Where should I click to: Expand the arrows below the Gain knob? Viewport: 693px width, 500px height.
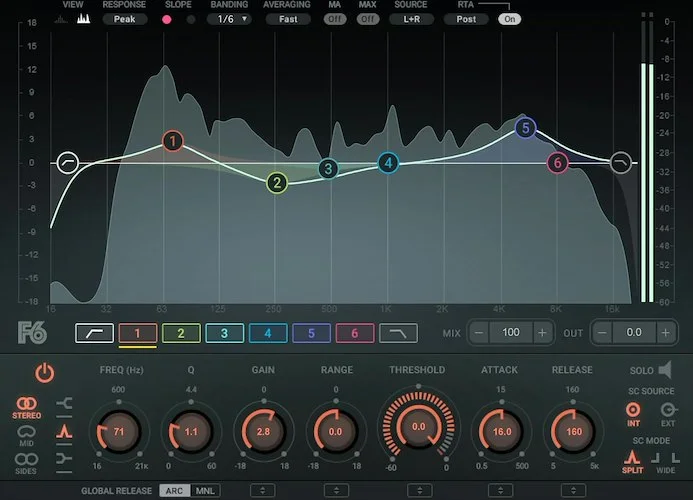click(x=263, y=490)
